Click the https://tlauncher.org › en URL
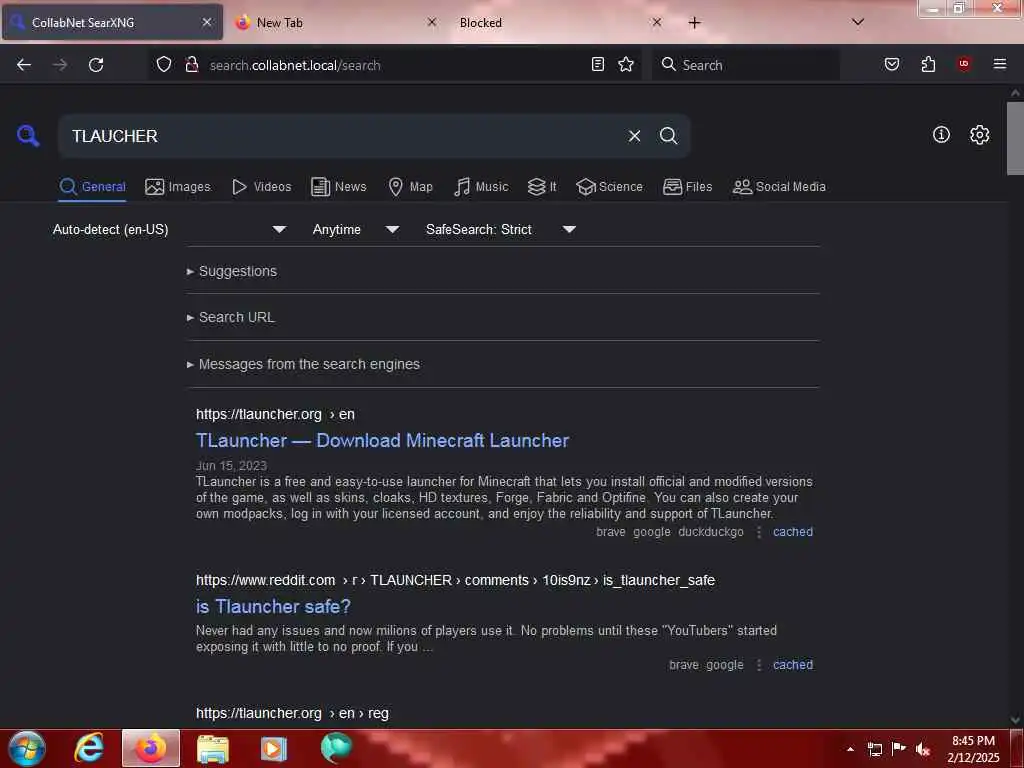Image resolution: width=1024 pixels, height=768 pixels. 275,414
